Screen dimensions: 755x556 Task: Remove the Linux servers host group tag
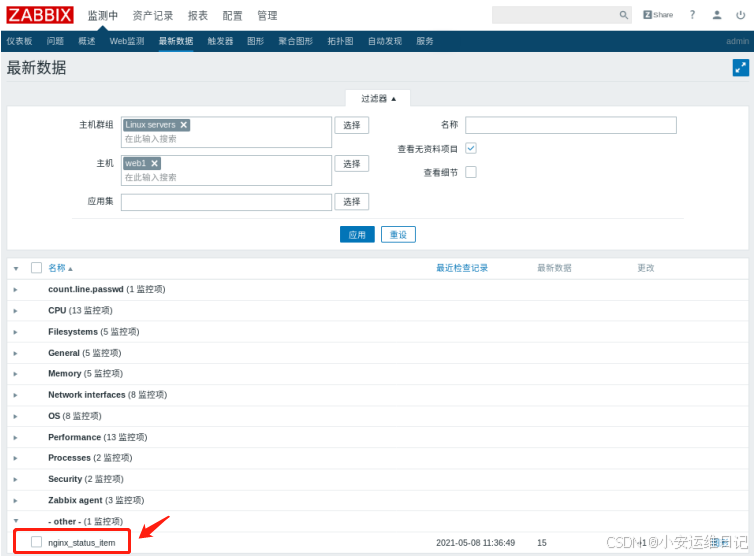pos(183,125)
